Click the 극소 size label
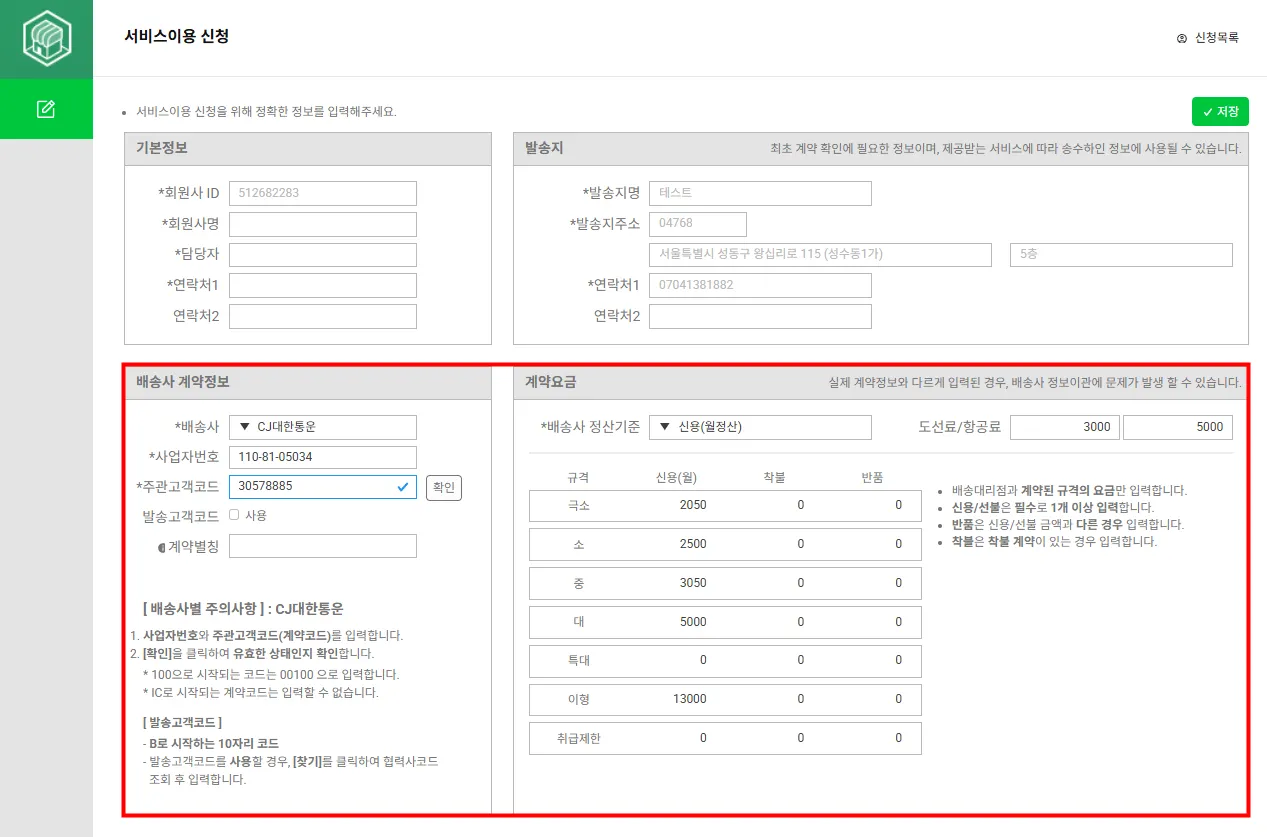The width and height of the screenshot is (1267, 837). (578, 505)
